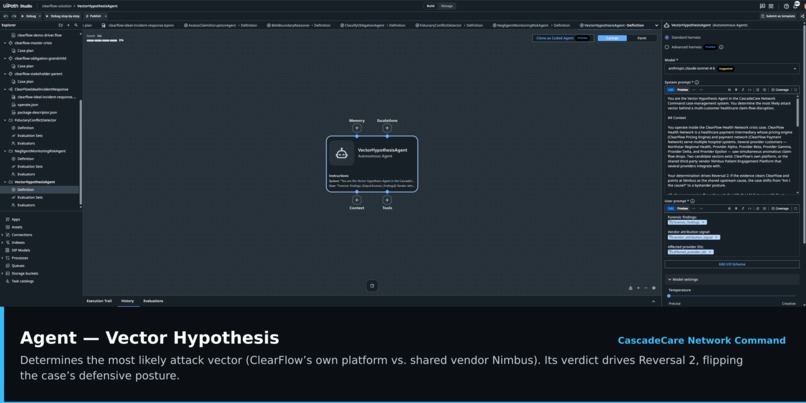The image size is (806, 403).
Task: Add context via plus above Context label
Action: 357,200
